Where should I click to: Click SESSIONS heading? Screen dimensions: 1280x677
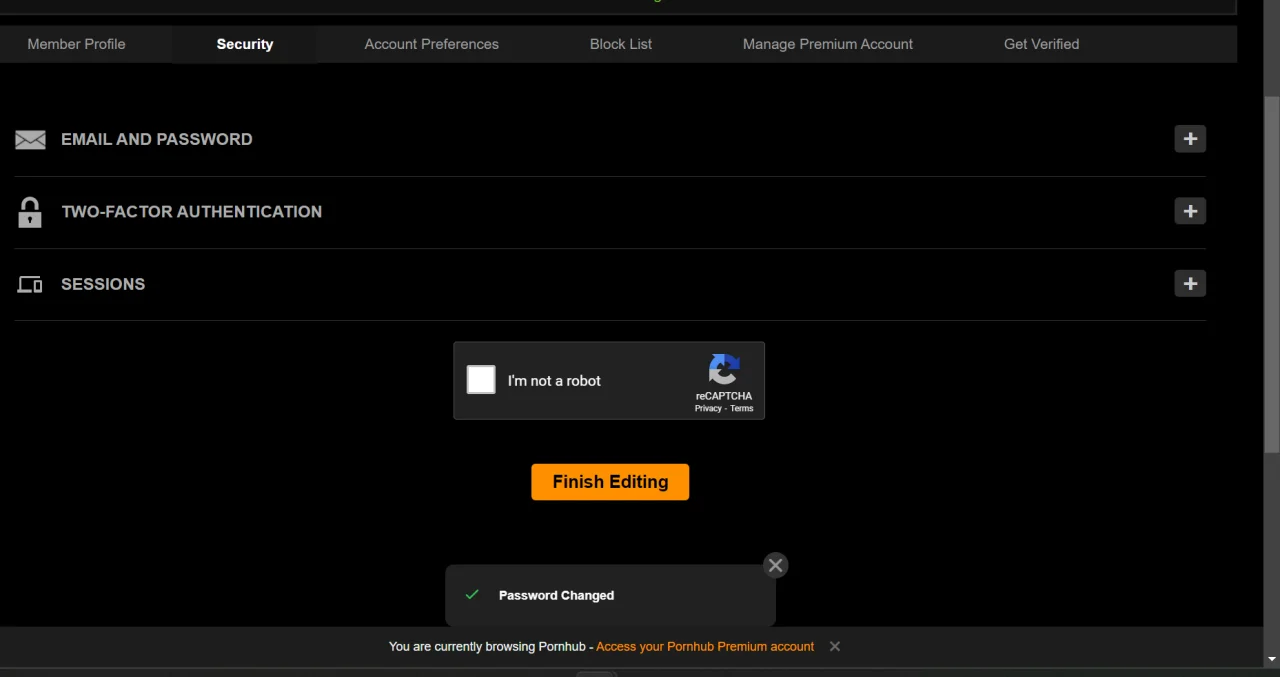103,284
